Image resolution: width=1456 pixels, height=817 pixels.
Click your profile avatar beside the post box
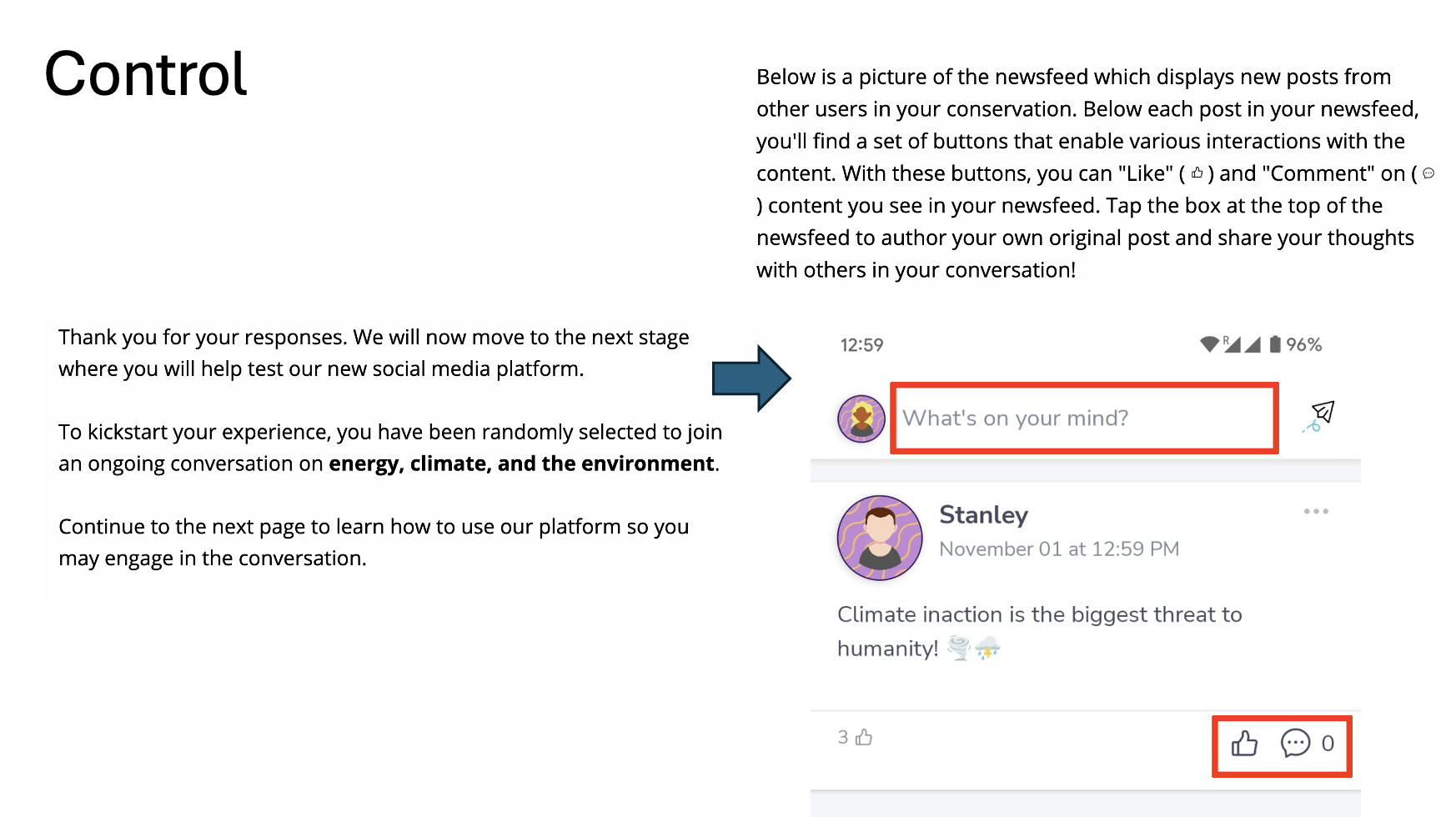(x=861, y=419)
